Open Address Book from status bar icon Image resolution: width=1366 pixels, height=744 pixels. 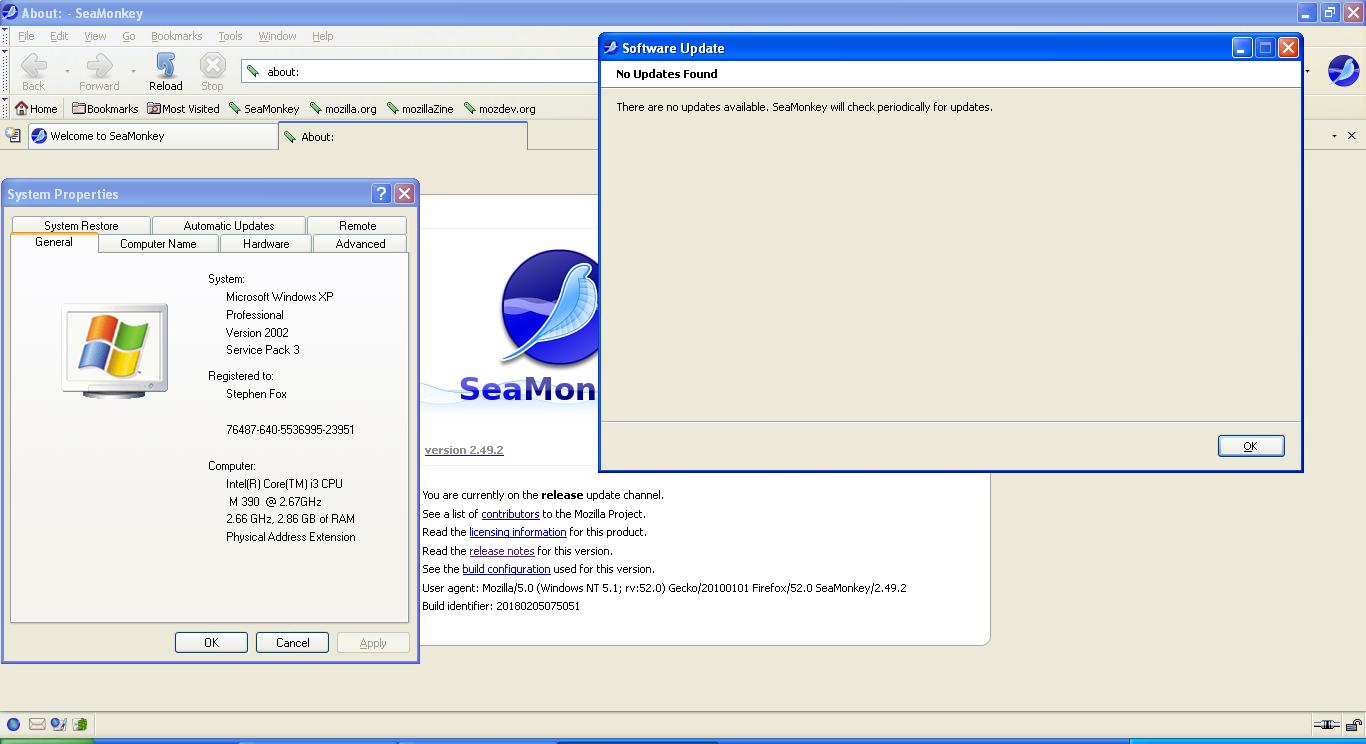(80, 724)
